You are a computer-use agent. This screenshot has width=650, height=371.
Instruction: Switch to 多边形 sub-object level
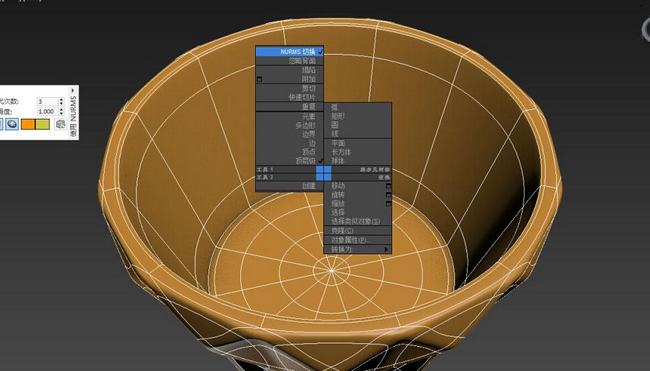coord(289,125)
